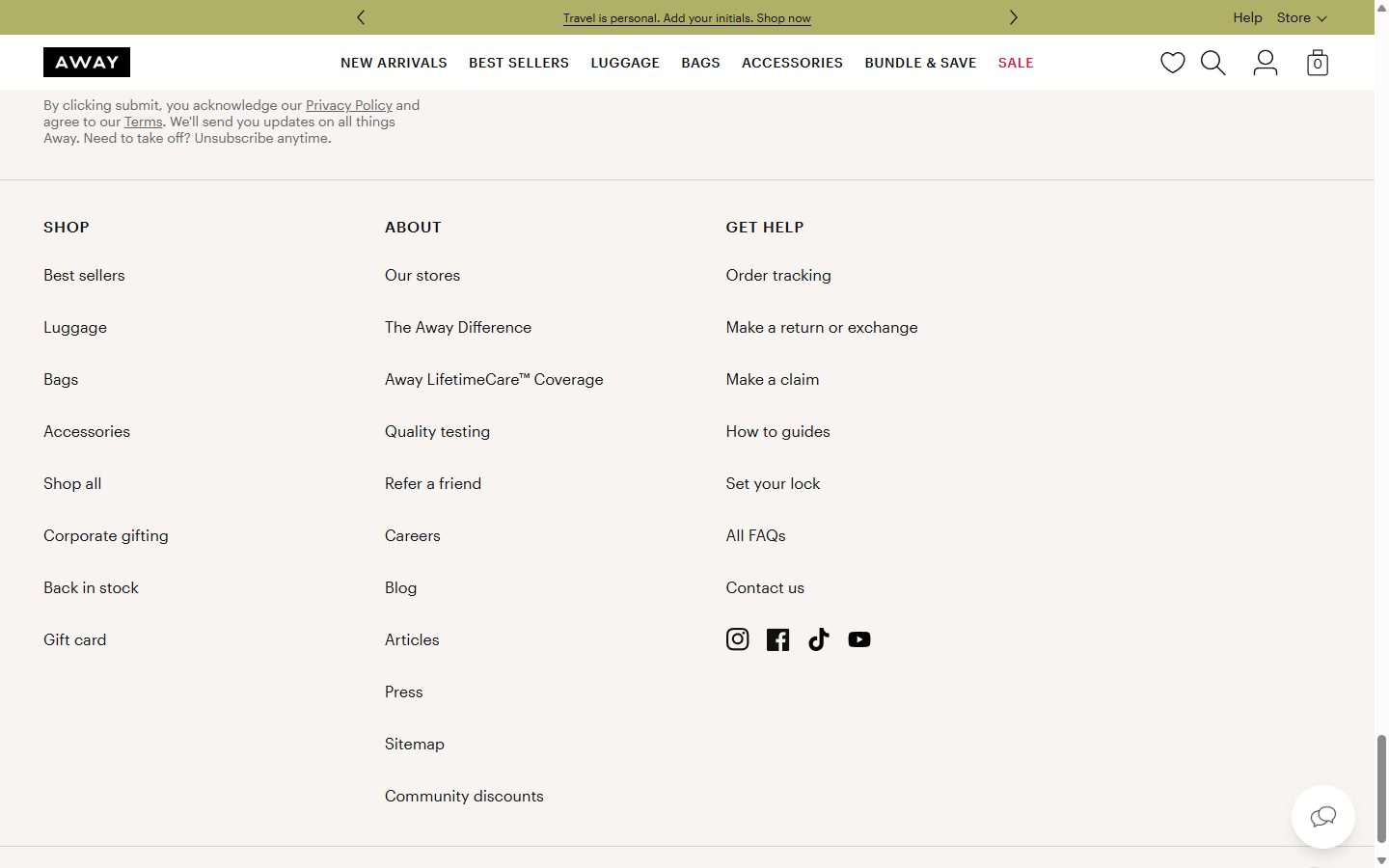Open The Away Difference page
1389x868 pixels.
(x=458, y=327)
